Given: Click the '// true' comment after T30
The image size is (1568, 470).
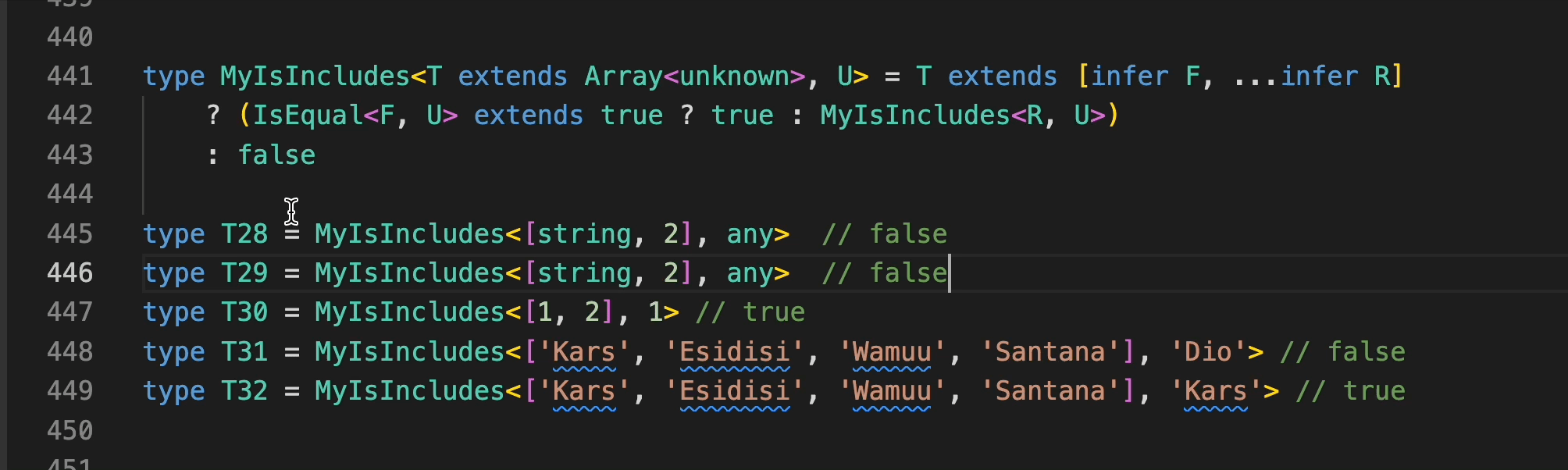Looking at the screenshot, I should point(750,312).
